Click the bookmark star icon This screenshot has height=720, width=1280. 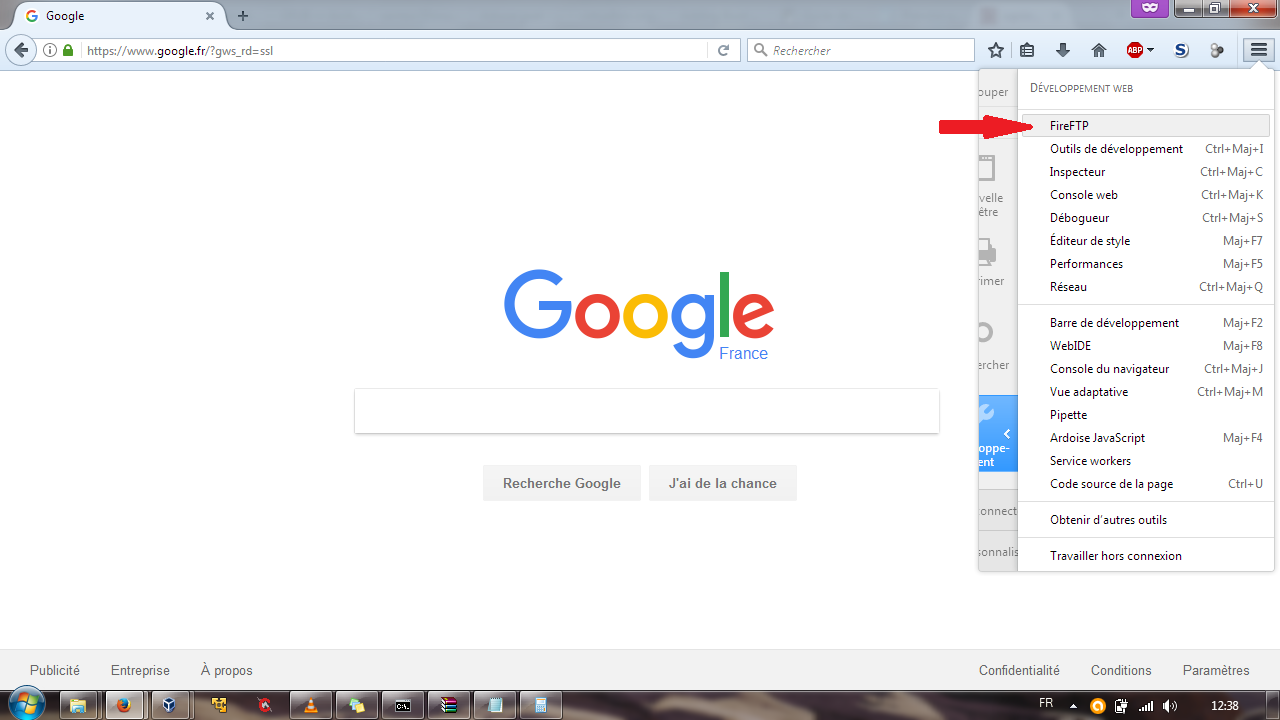(x=995, y=50)
